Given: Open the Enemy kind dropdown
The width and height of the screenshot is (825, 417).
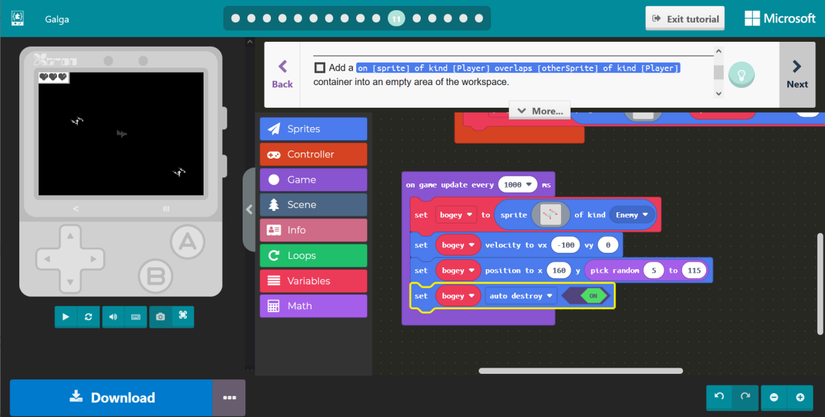Looking at the screenshot, I should [632, 215].
